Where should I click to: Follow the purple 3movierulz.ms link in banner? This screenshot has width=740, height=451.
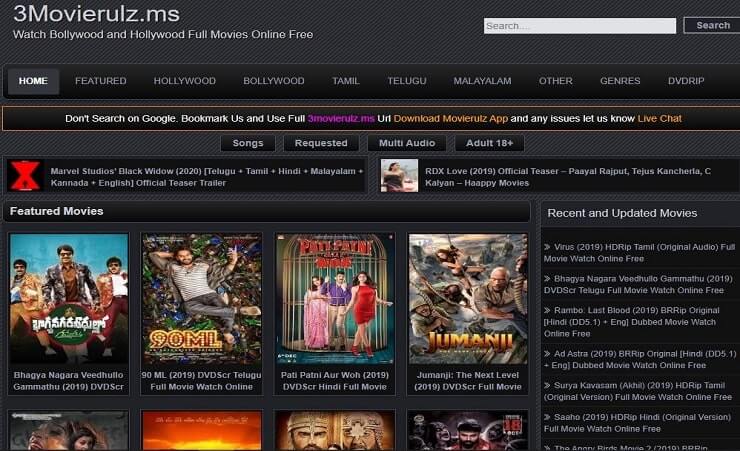(x=341, y=118)
